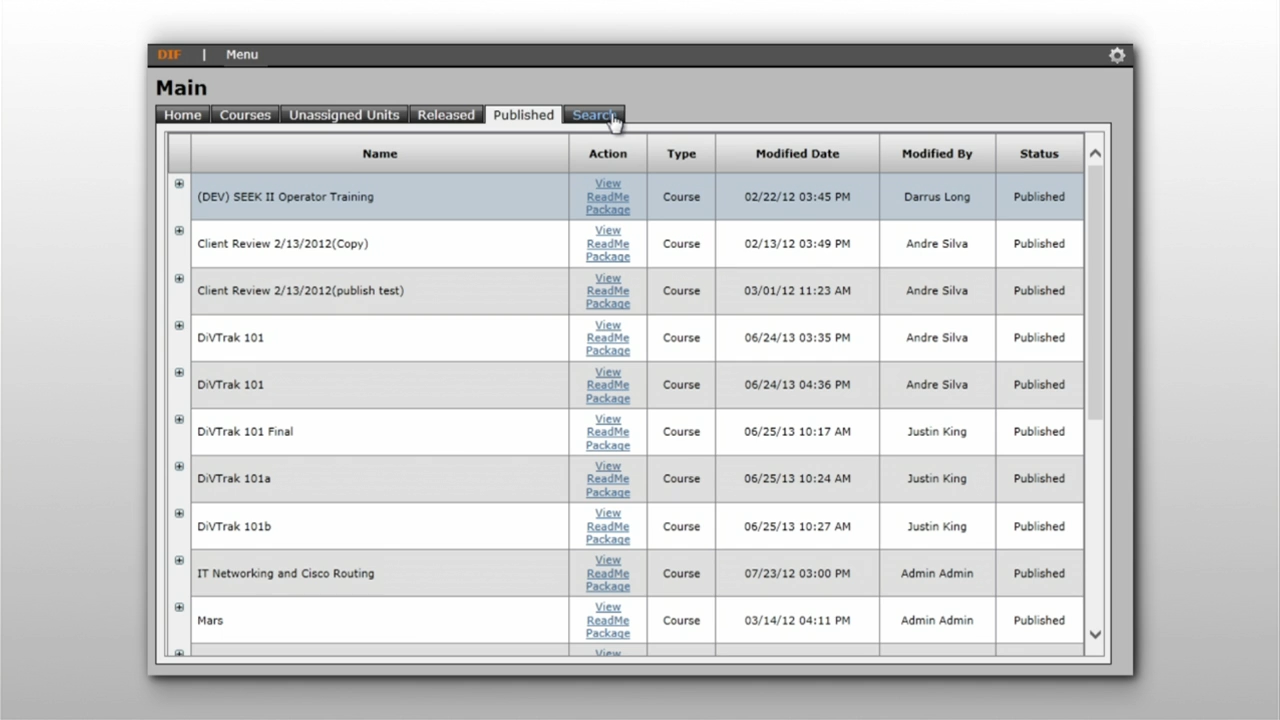The width and height of the screenshot is (1280, 720).
Task: Sort by the Type column header
Action: click(681, 154)
